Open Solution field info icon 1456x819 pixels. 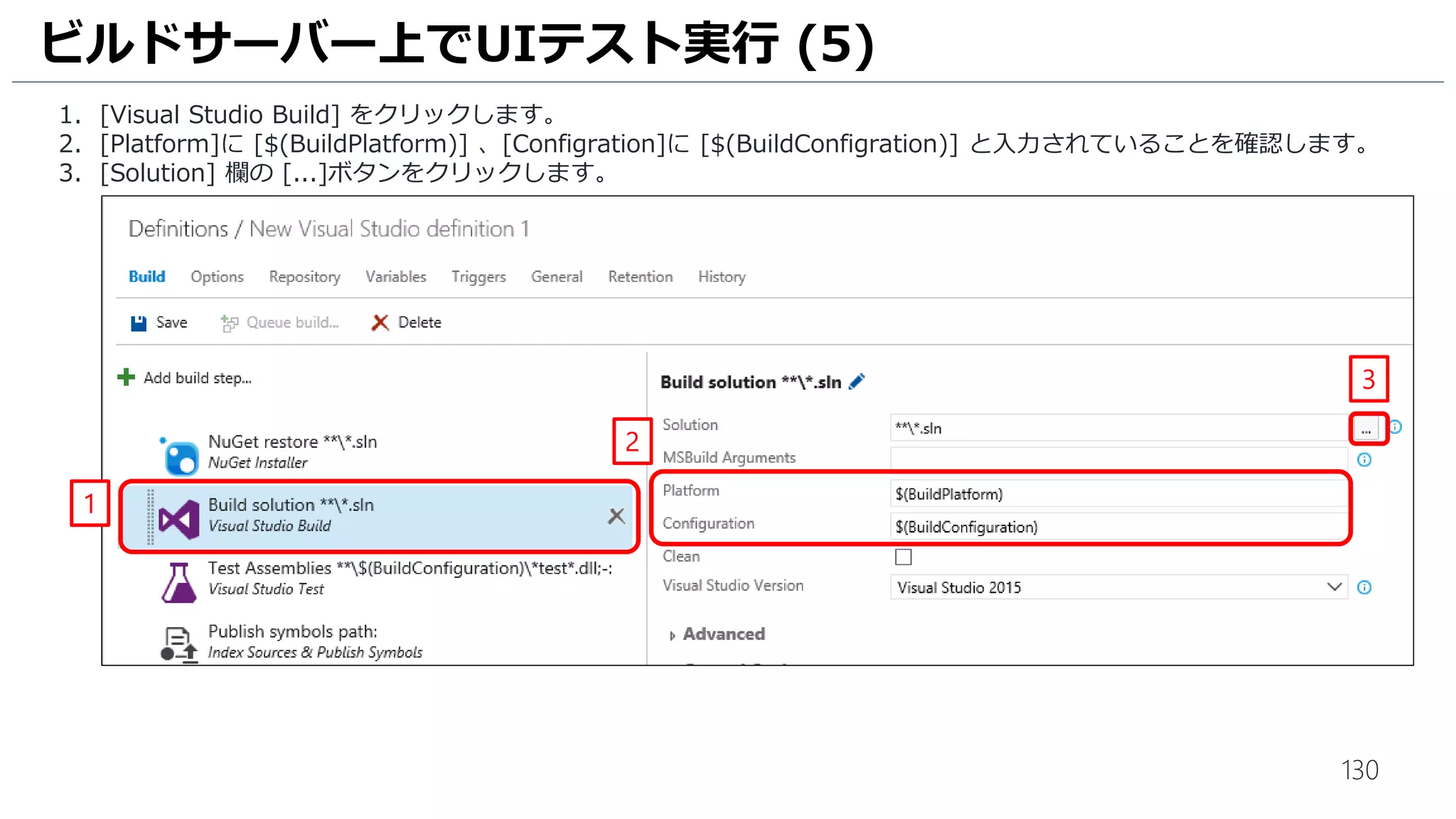[x=1396, y=427]
